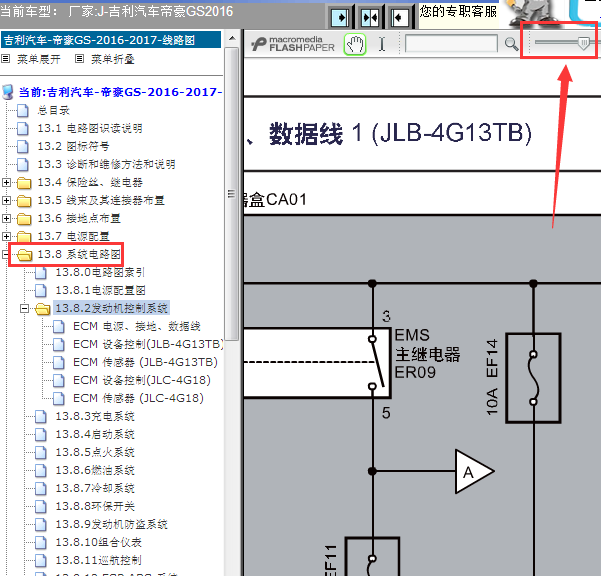Click the panel layout button with left arrow
Screen dimensions: 601x576
[399, 18]
